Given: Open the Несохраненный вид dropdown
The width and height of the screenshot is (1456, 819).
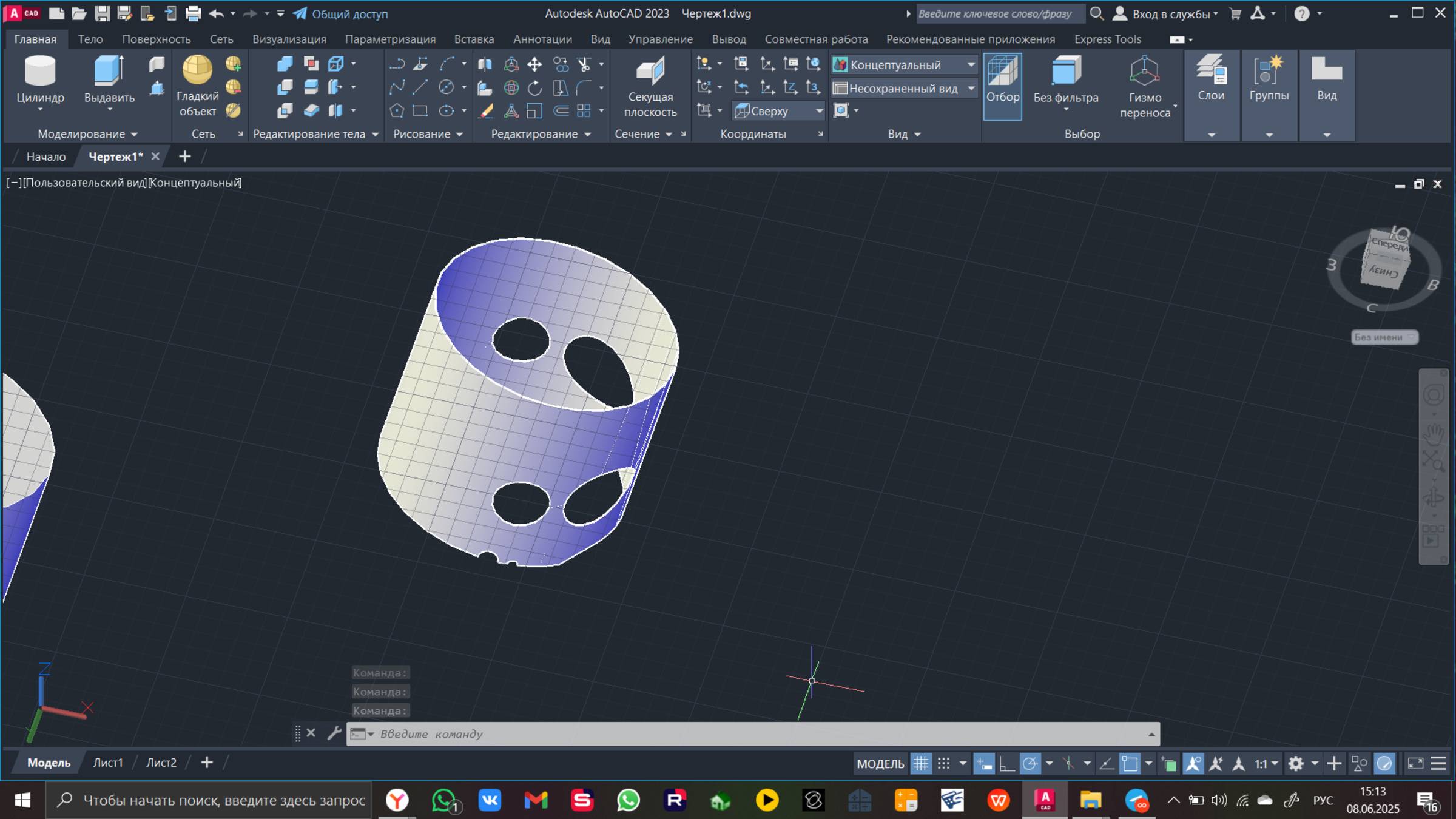Looking at the screenshot, I should click(x=971, y=89).
